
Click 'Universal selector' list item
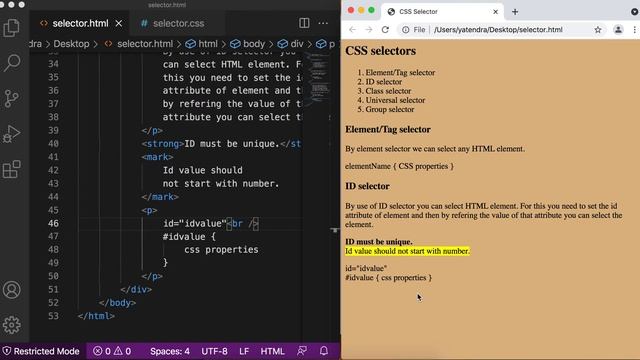[395, 100]
